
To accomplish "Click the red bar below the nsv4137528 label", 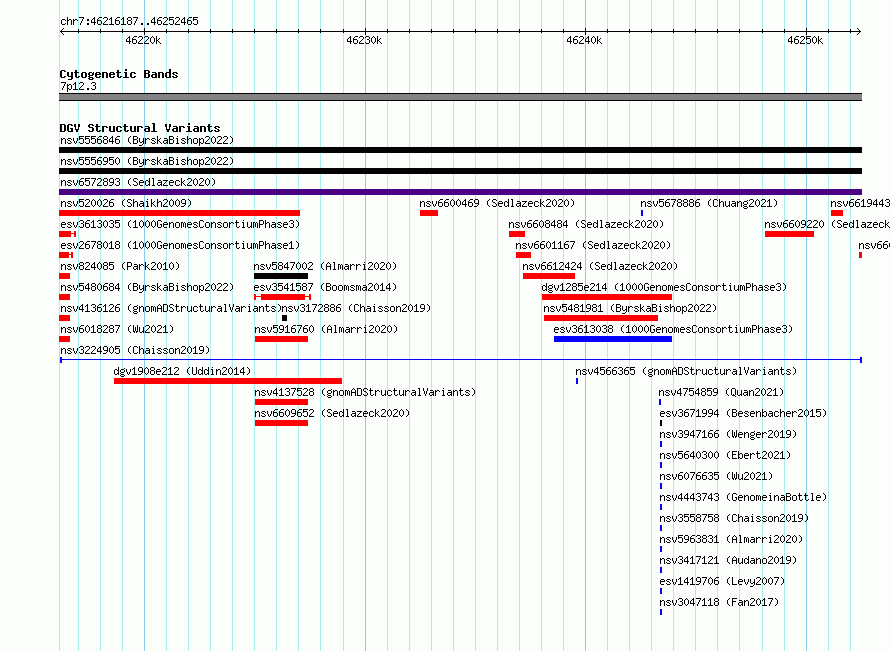I will tap(282, 402).
